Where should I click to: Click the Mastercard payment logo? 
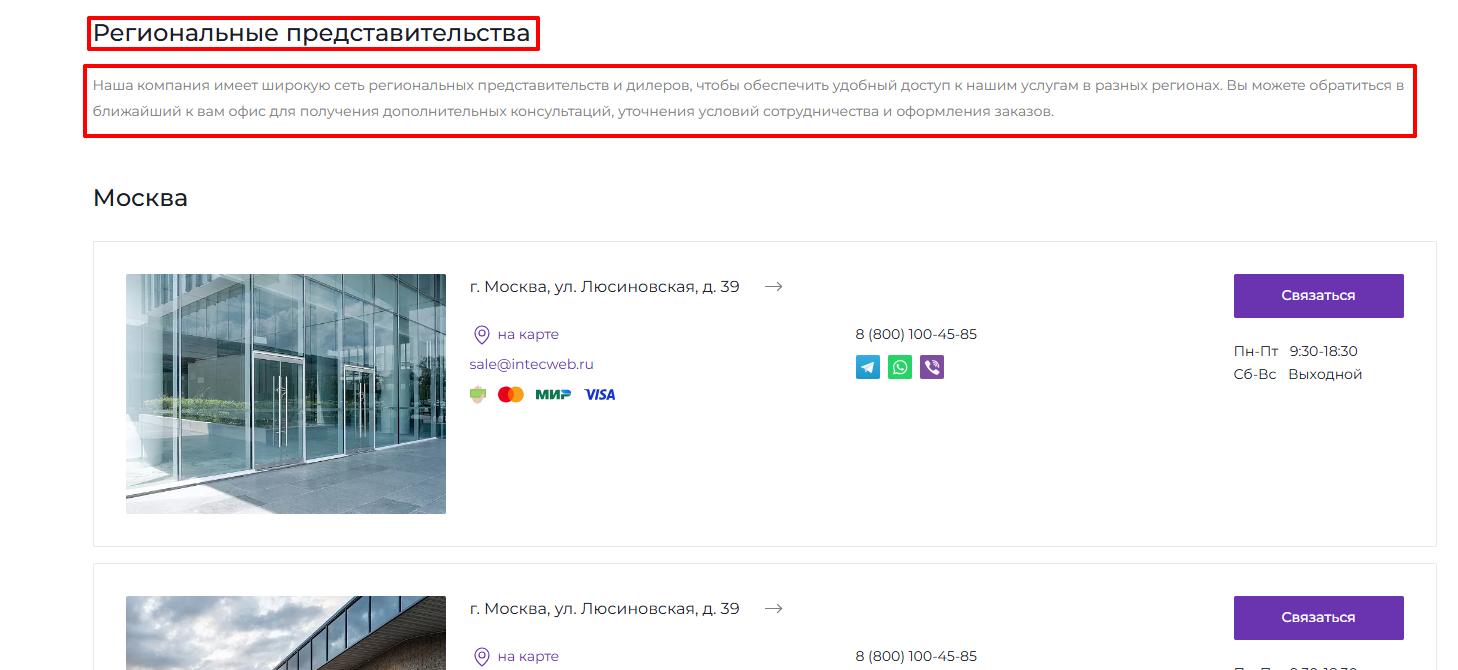pos(511,395)
